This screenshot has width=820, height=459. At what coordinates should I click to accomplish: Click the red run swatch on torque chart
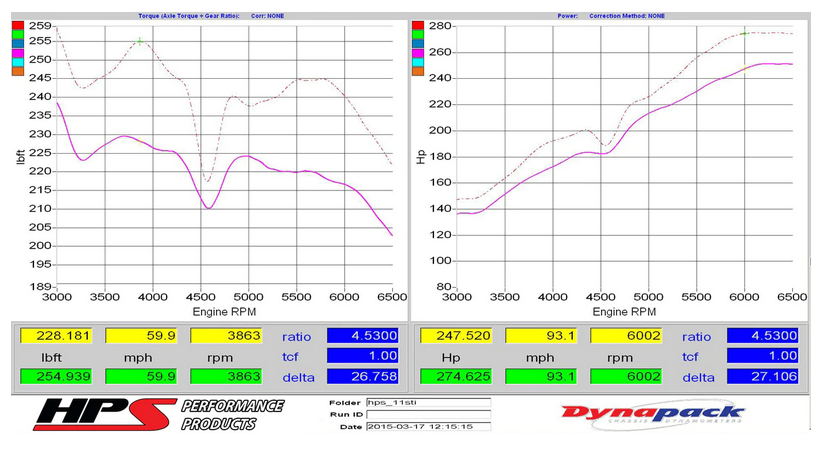click(17, 26)
